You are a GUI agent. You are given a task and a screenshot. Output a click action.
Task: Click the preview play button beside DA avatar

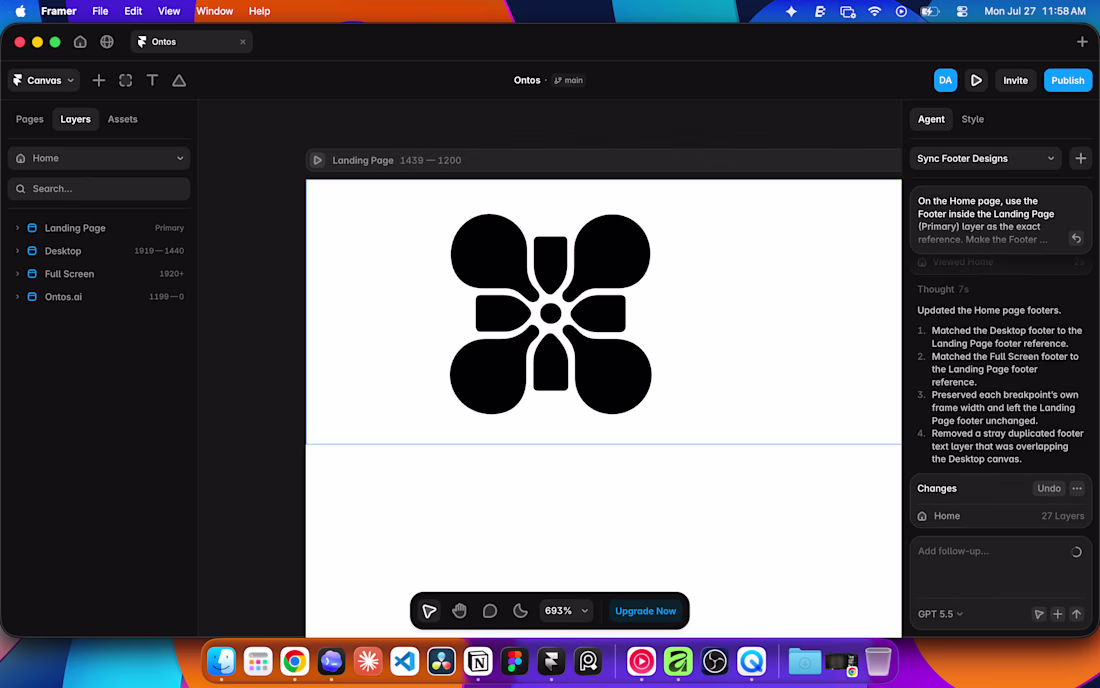click(x=976, y=81)
